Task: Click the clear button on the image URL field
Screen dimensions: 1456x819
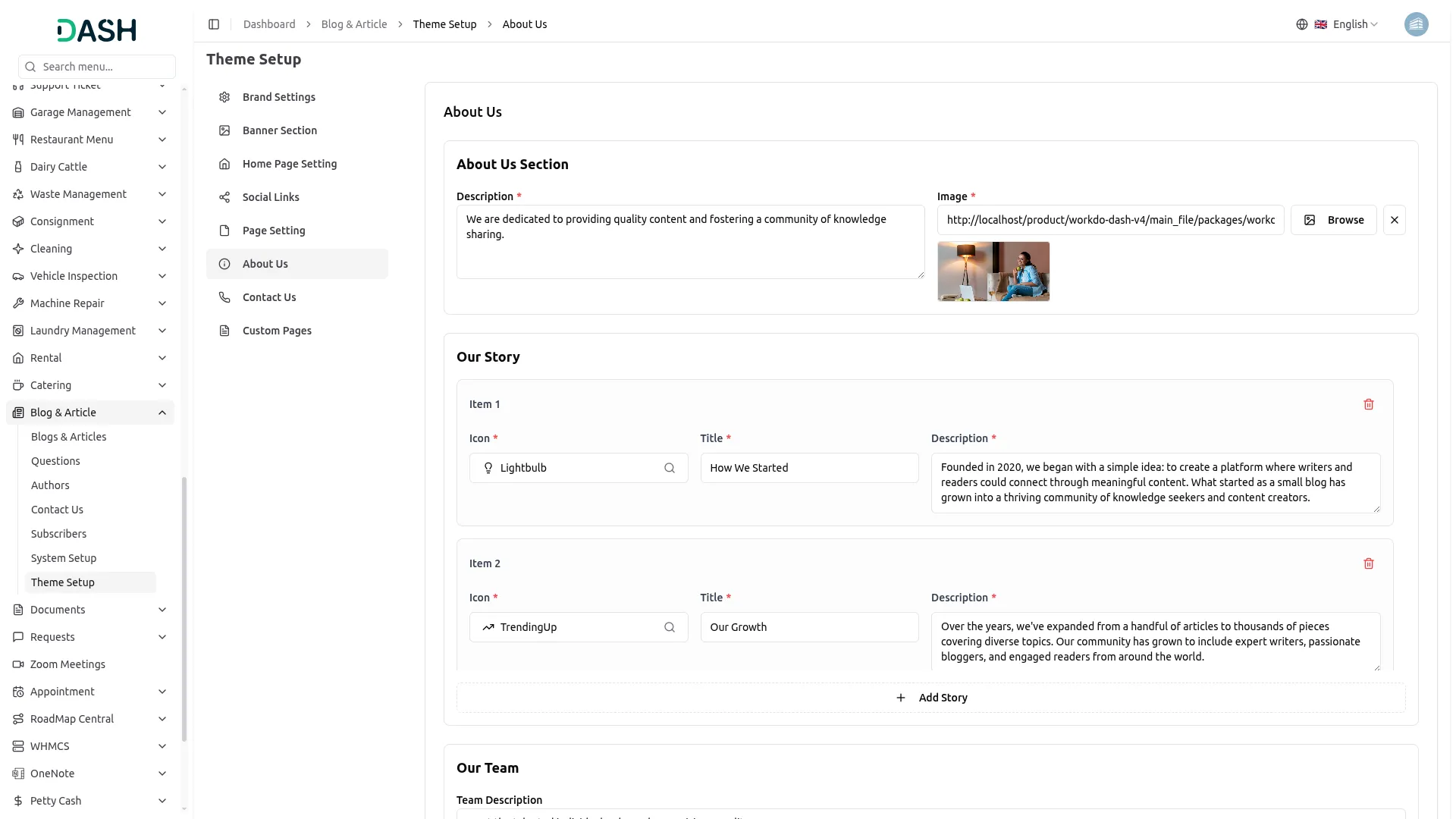Action: coord(1395,220)
